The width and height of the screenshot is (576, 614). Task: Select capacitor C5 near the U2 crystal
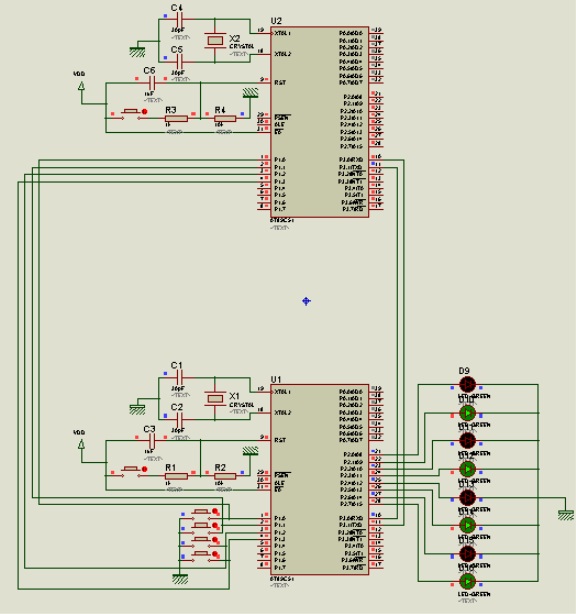(x=179, y=61)
